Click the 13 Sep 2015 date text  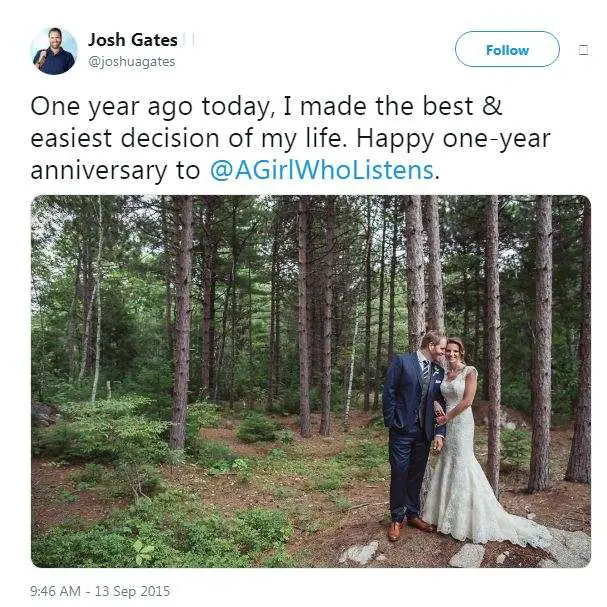tap(132, 591)
